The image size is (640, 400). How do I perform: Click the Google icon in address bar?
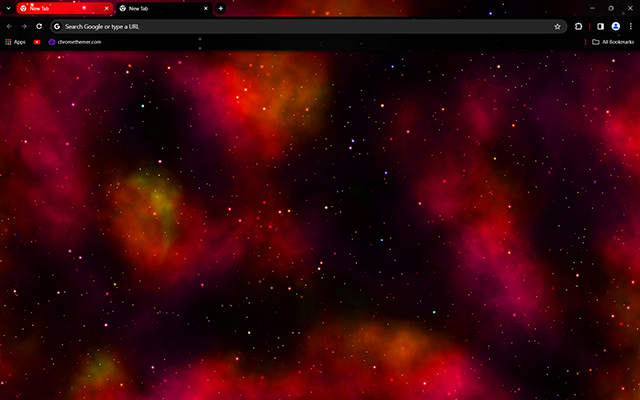coord(57,27)
